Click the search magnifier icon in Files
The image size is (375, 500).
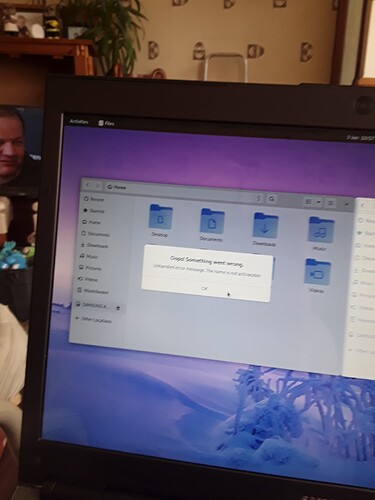[272, 199]
